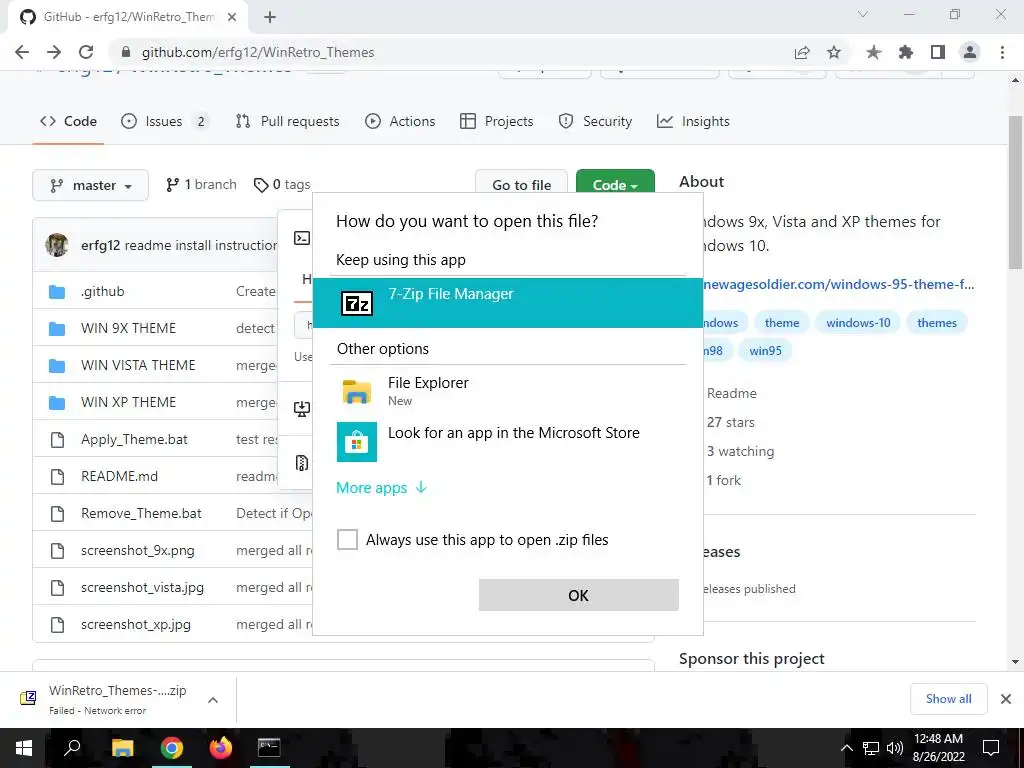Open the newagesoldier.com website link

coord(839,285)
